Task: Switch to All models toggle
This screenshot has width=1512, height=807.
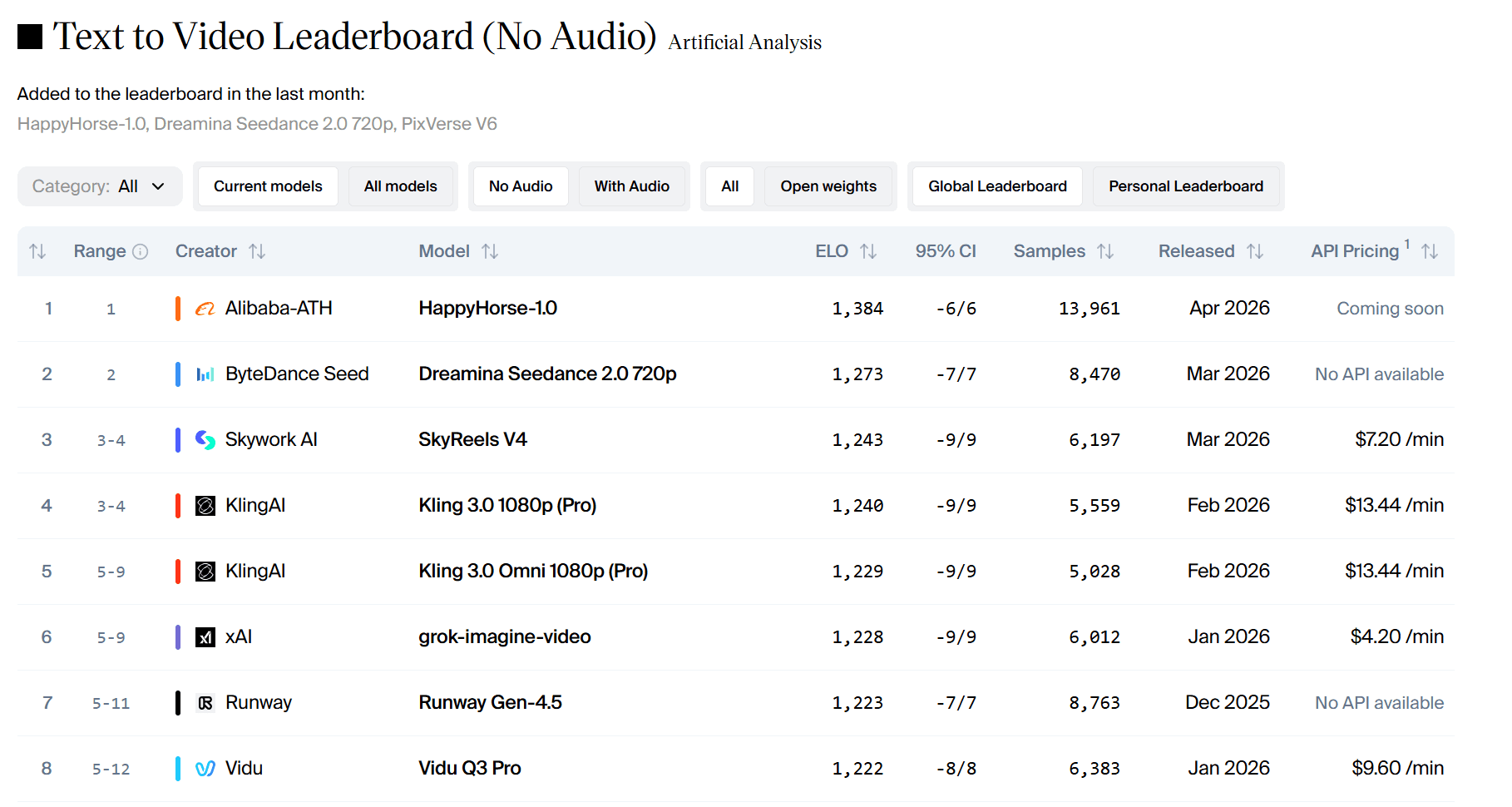Action: pos(400,186)
